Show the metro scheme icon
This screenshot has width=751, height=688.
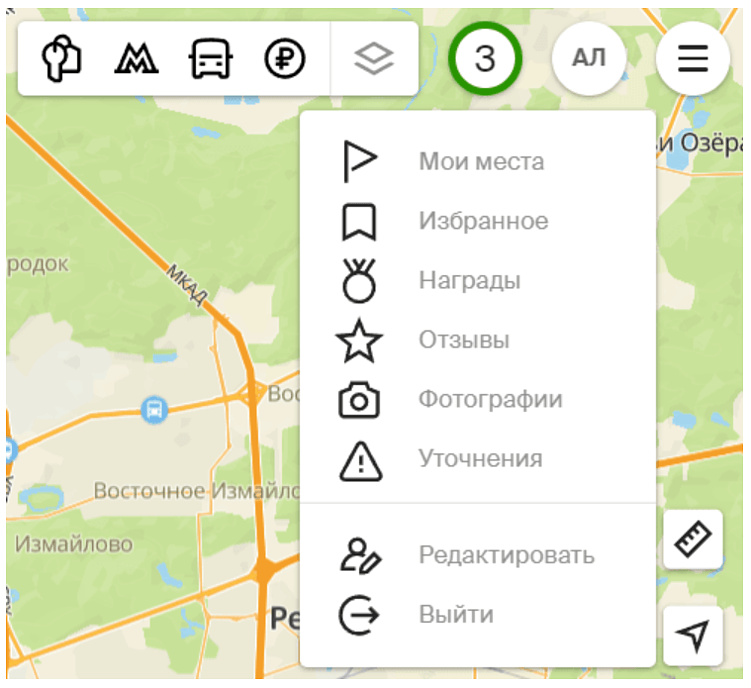137,58
